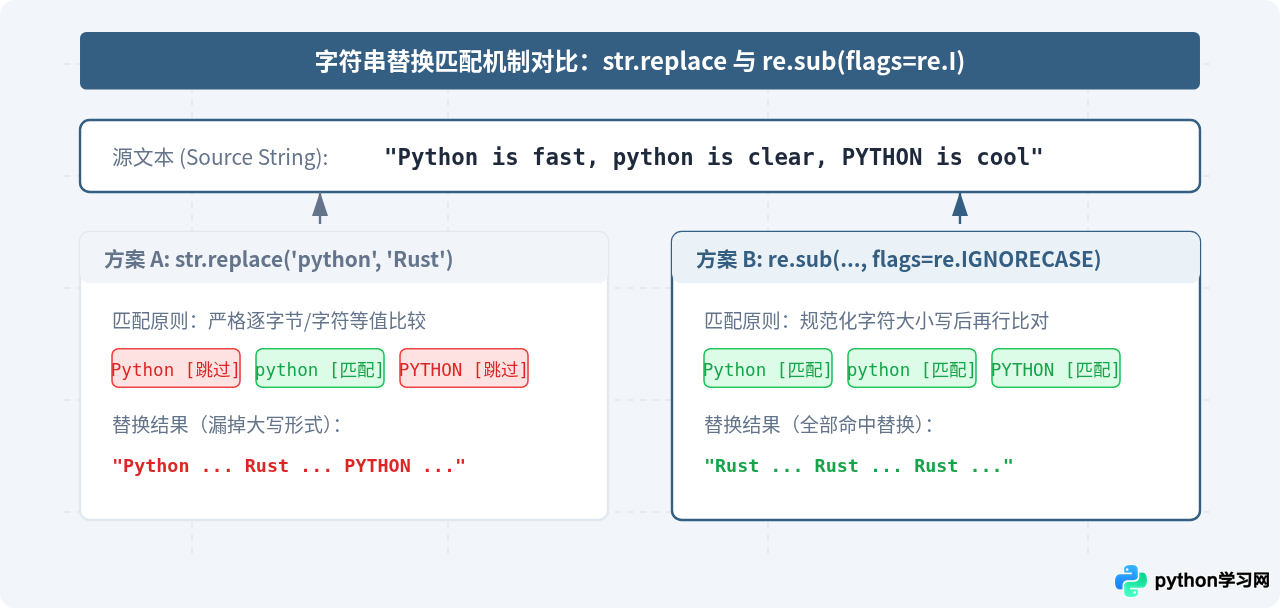Image resolution: width=1280 pixels, height=608 pixels.
Task: Click the green result "Rust ... Rust ... Rust ..."
Action: coord(859,466)
